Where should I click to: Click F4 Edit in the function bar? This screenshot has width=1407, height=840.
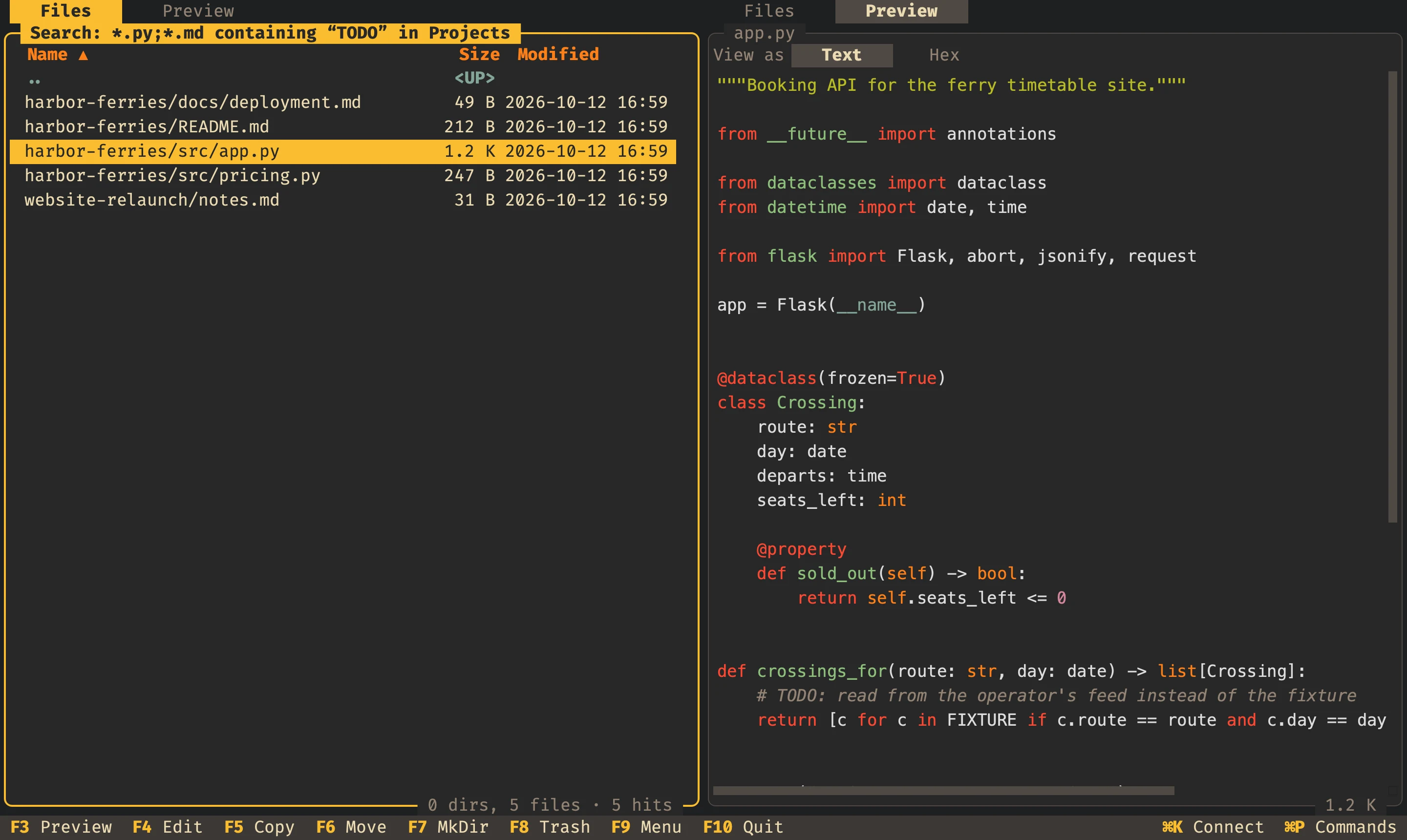(168, 827)
